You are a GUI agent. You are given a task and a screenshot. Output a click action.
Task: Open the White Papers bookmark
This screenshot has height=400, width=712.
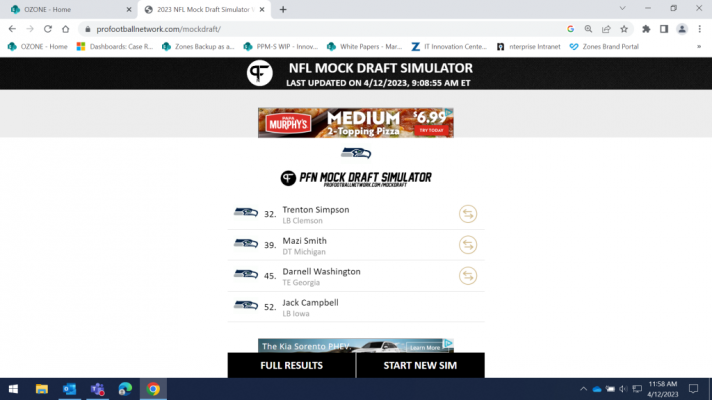(365, 46)
